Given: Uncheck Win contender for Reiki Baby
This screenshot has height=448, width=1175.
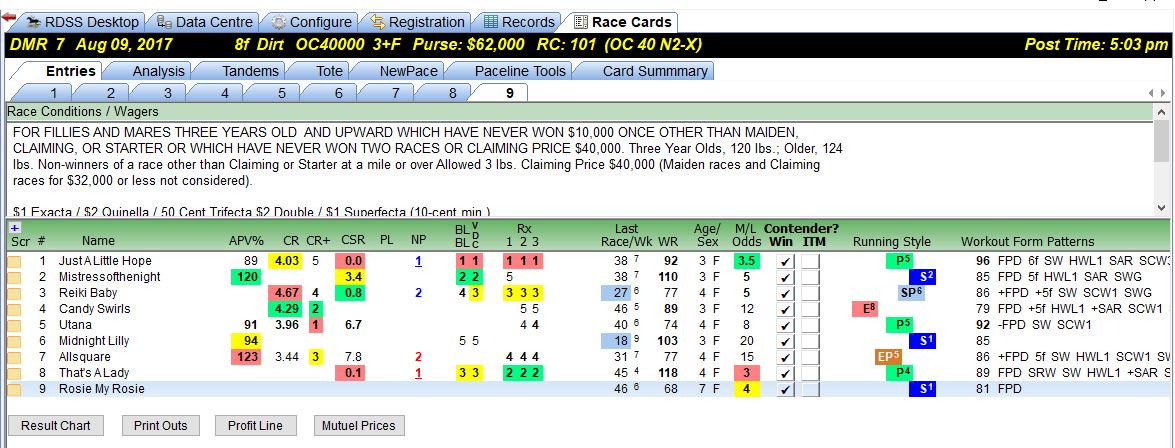Looking at the screenshot, I should tap(785, 293).
